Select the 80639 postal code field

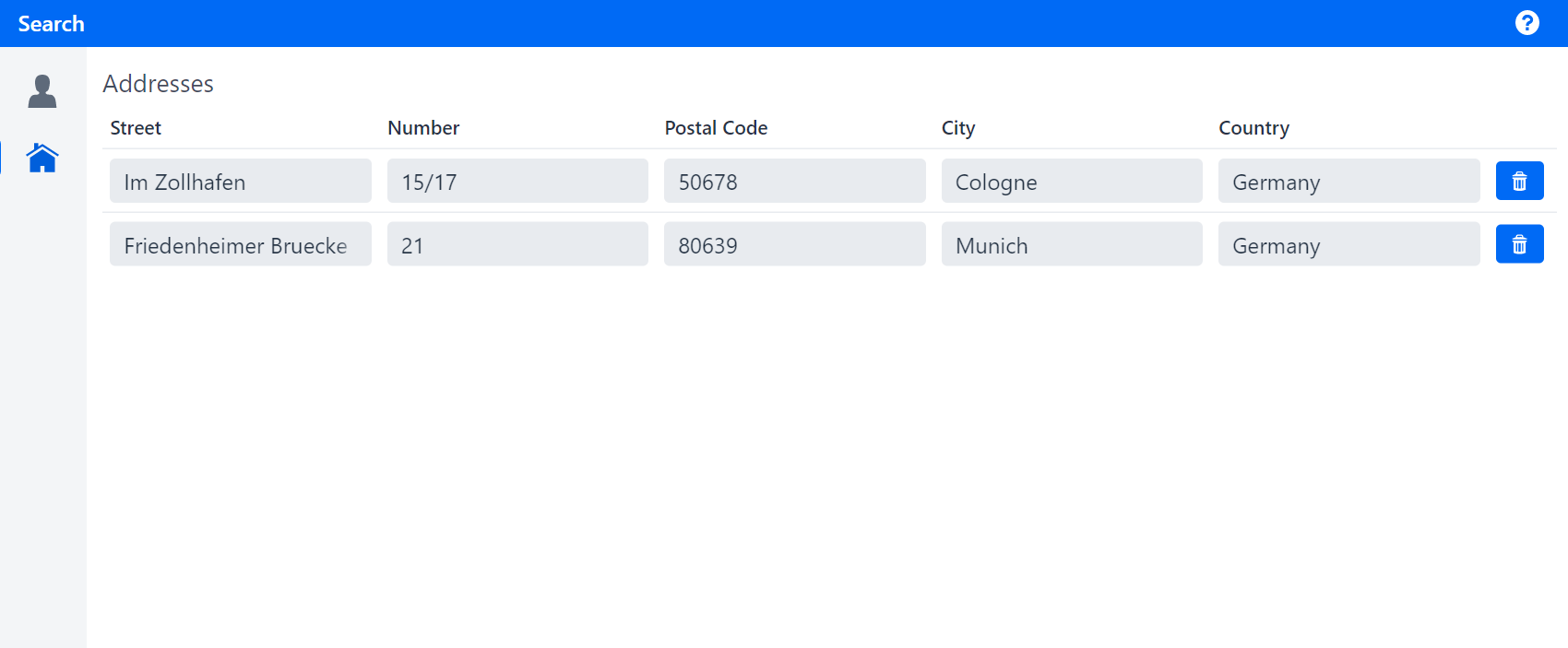[794, 244]
